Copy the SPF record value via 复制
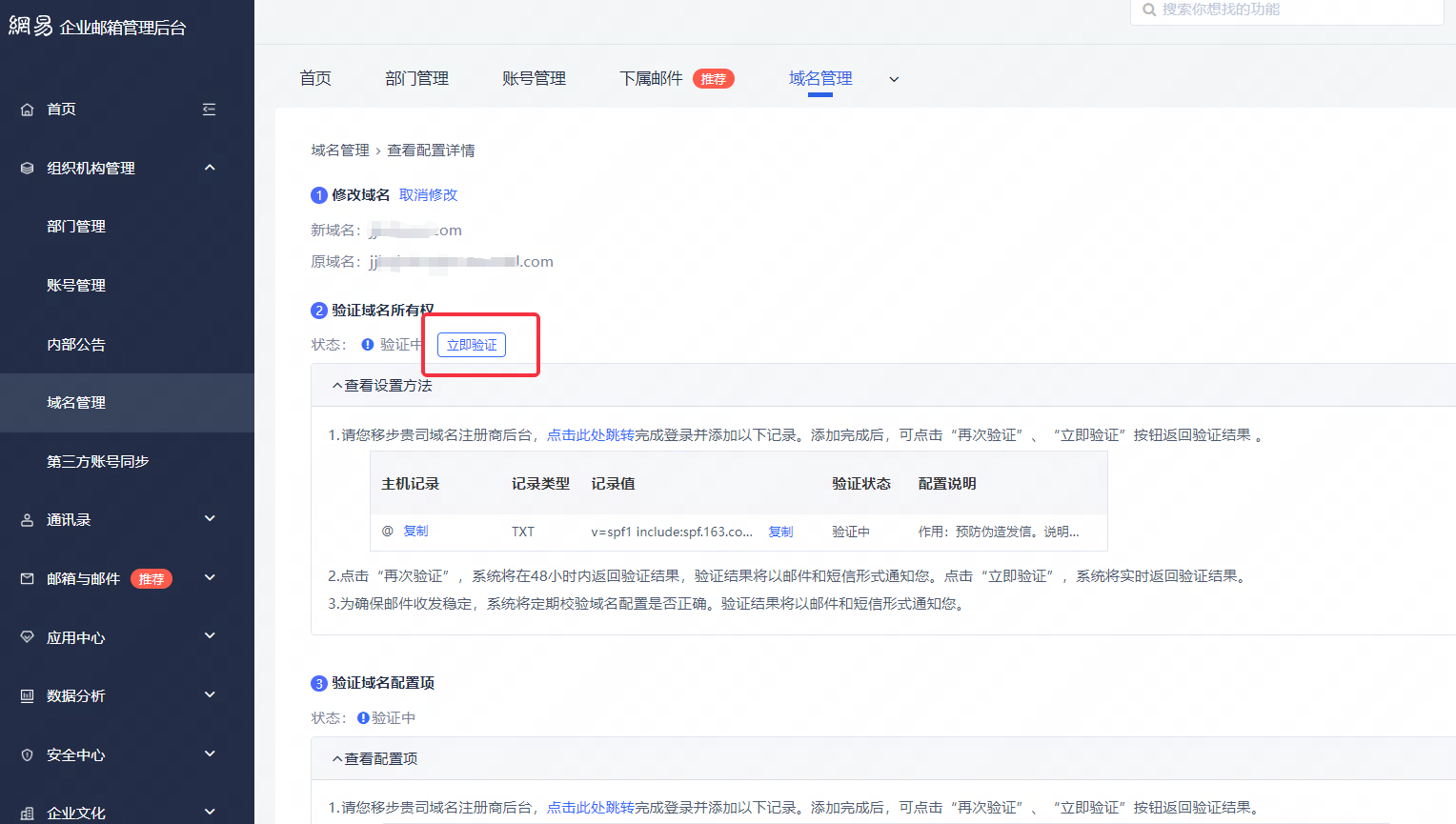 click(780, 532)
